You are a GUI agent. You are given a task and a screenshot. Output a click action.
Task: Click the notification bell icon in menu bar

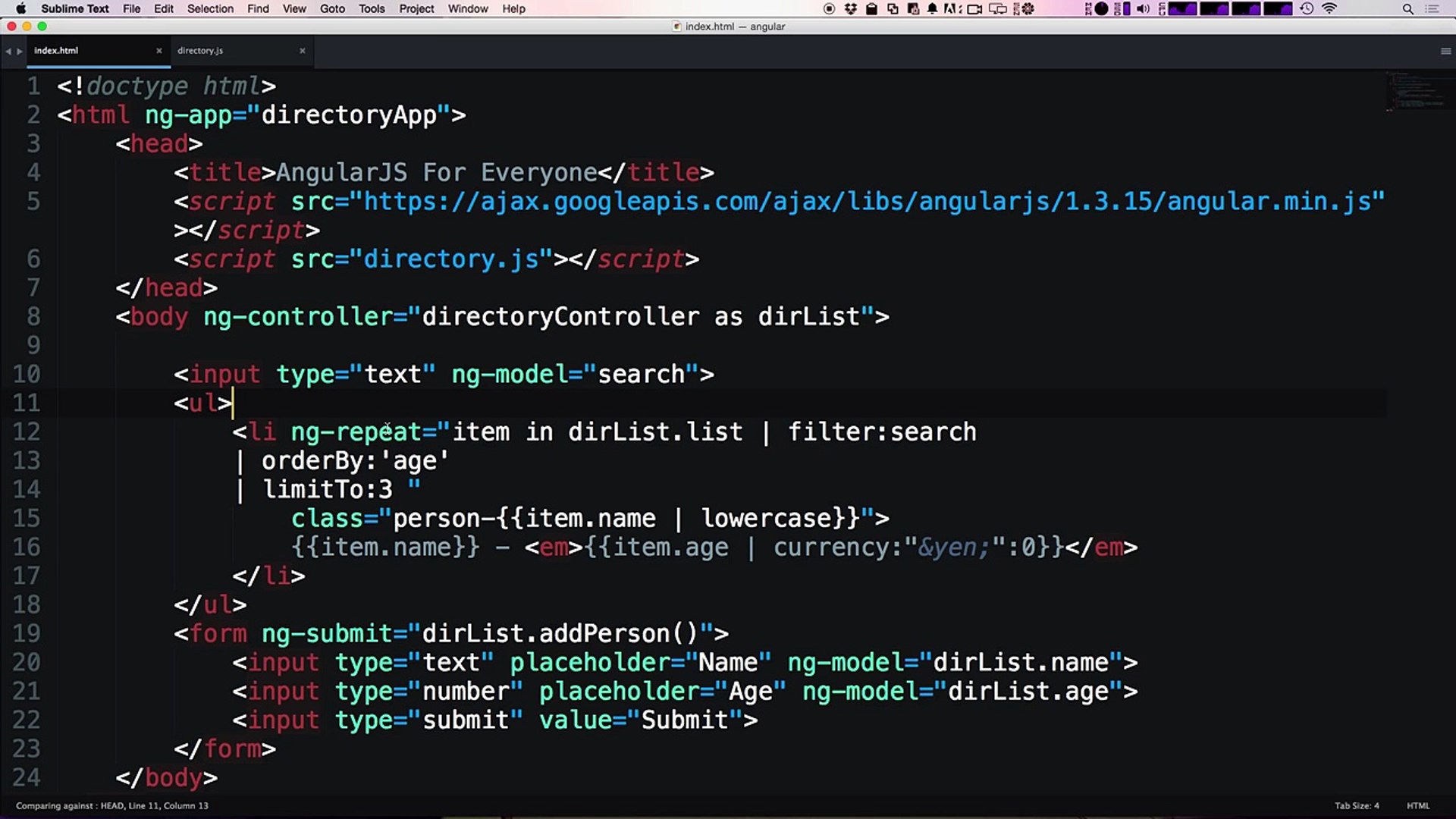[932, 9]
